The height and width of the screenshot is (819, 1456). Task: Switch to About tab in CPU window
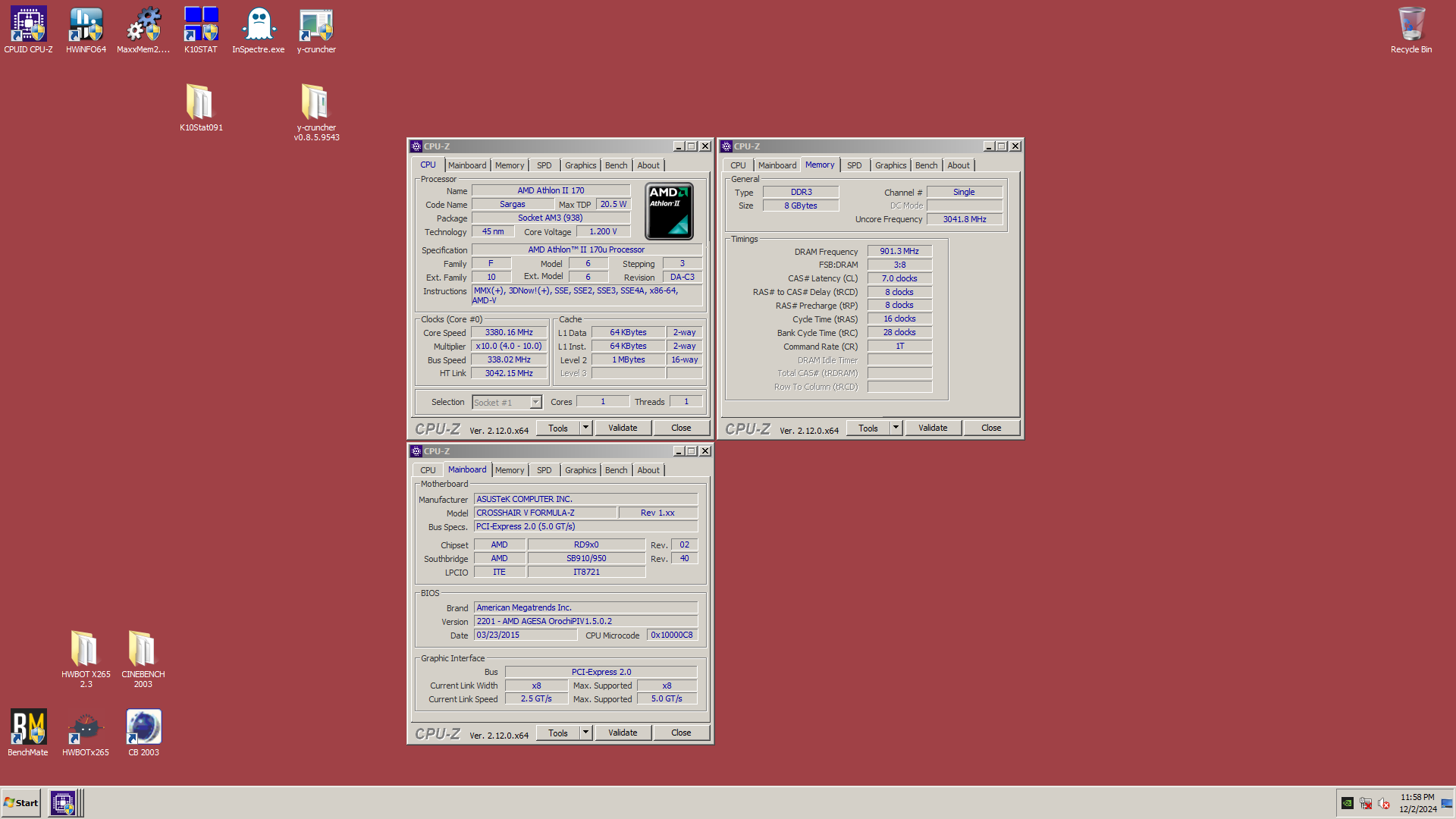point(648,165)
